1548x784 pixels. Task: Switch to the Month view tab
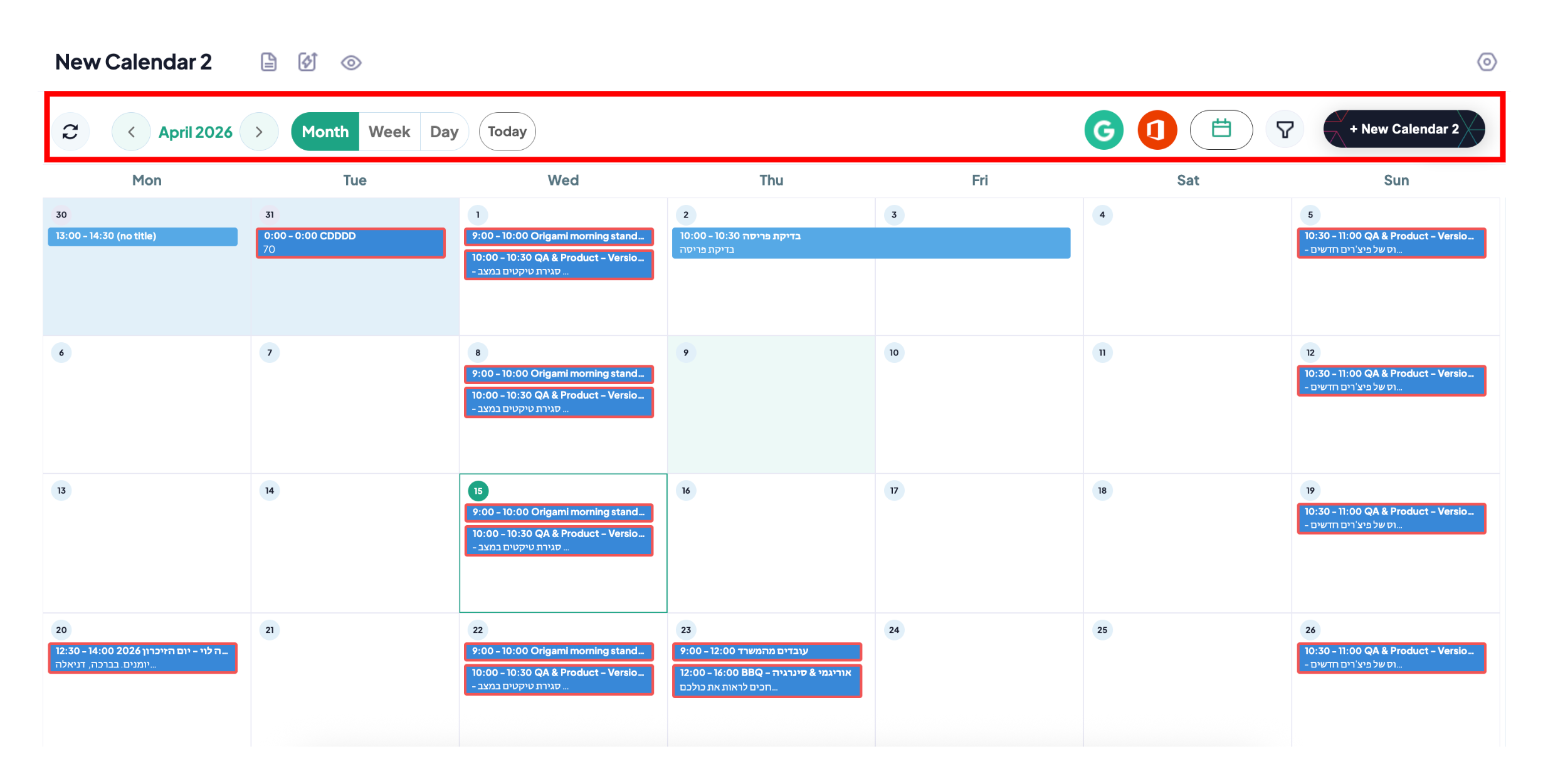click(325, 132)
